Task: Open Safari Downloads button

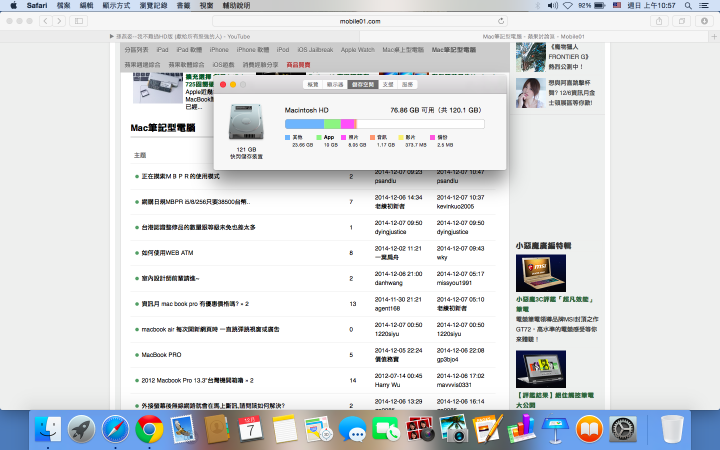Action: pyautogui.click(x=704, y=21)
